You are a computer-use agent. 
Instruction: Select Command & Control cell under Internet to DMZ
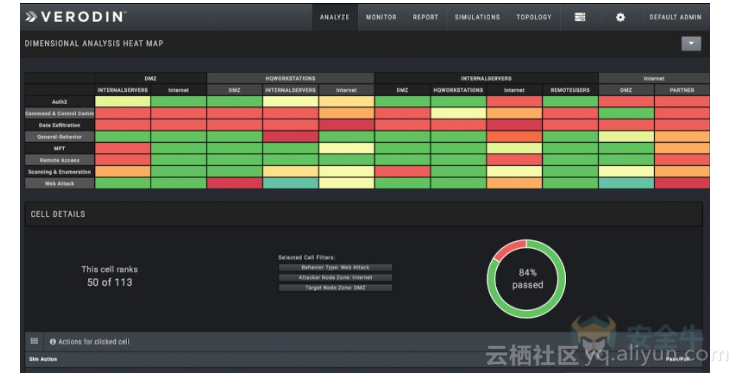tap(626, 113)
